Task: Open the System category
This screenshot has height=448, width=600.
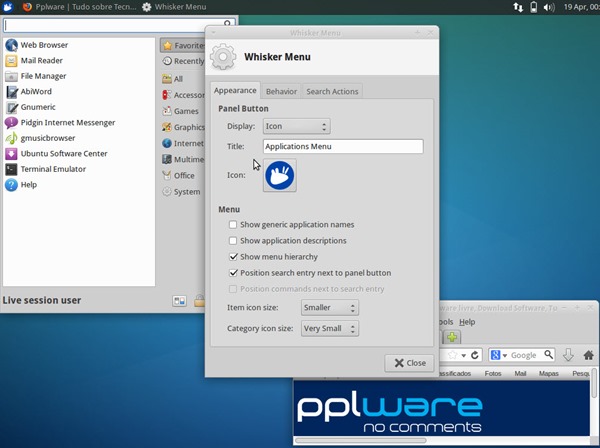Action: click(183, 192)
